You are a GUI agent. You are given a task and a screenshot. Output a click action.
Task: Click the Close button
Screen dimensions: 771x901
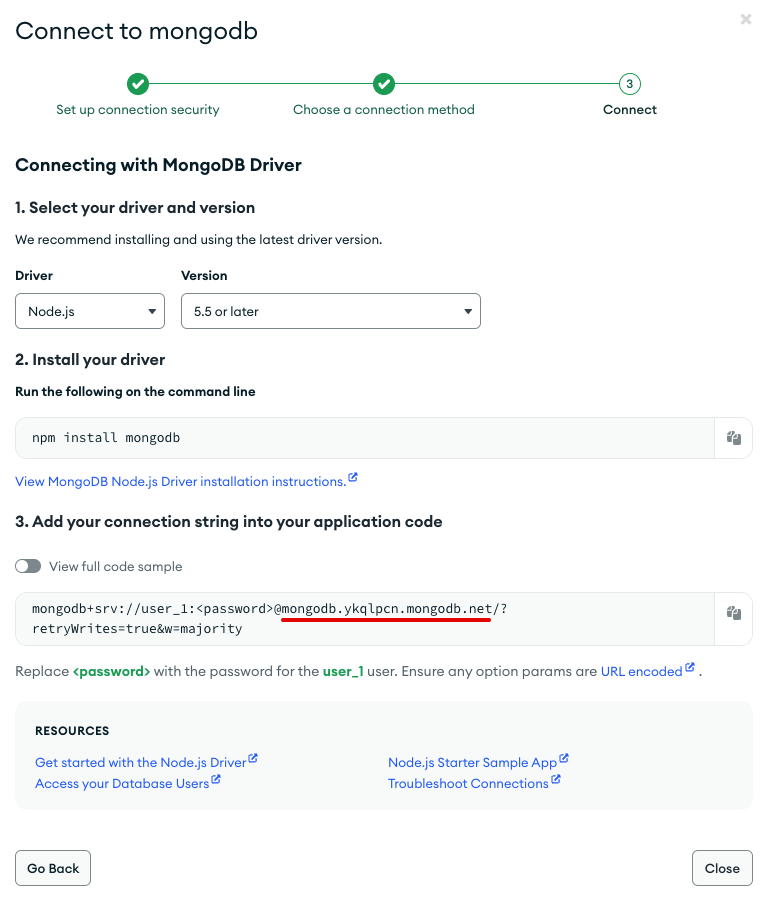click(x=722, y=867)
